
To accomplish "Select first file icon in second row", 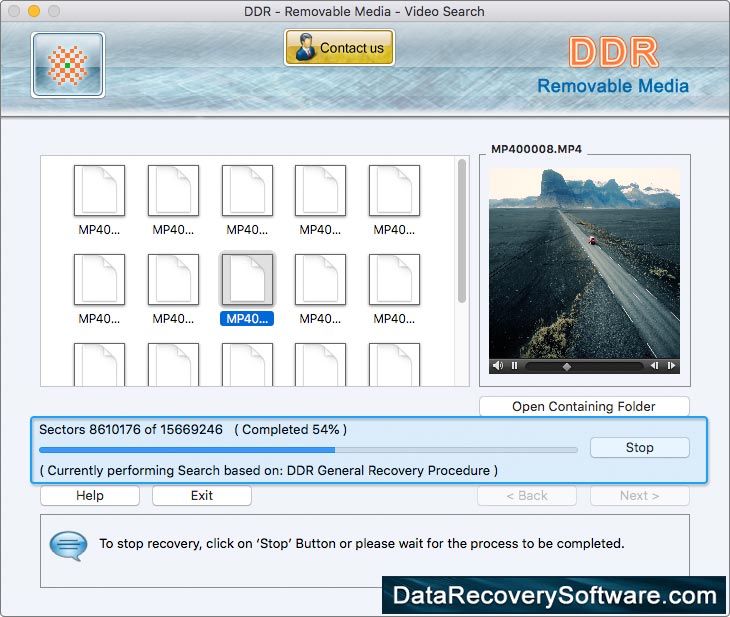I will 99,279.
